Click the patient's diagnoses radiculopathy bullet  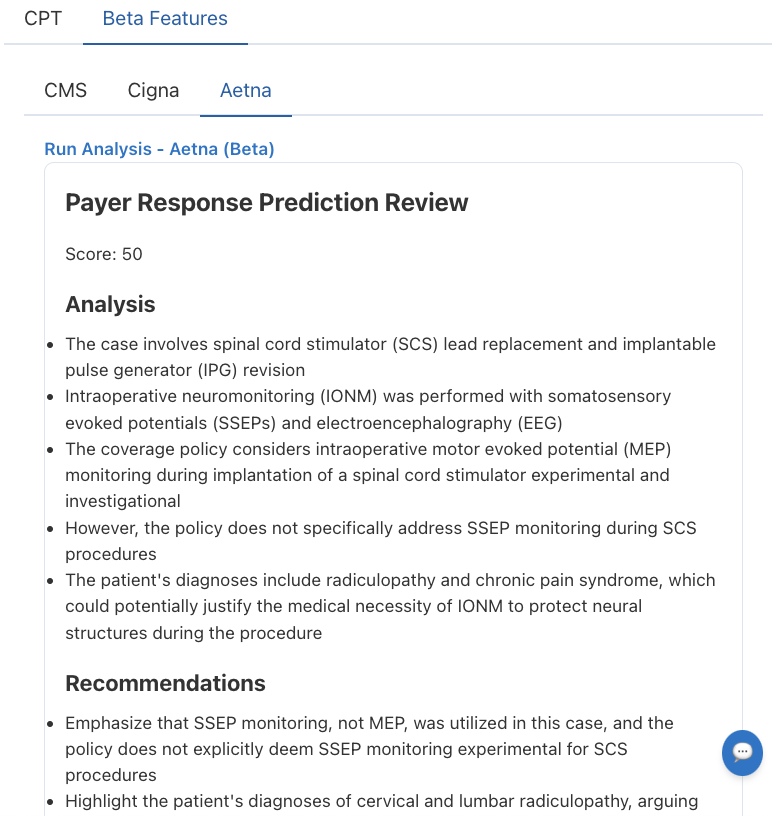pos(390,606)
